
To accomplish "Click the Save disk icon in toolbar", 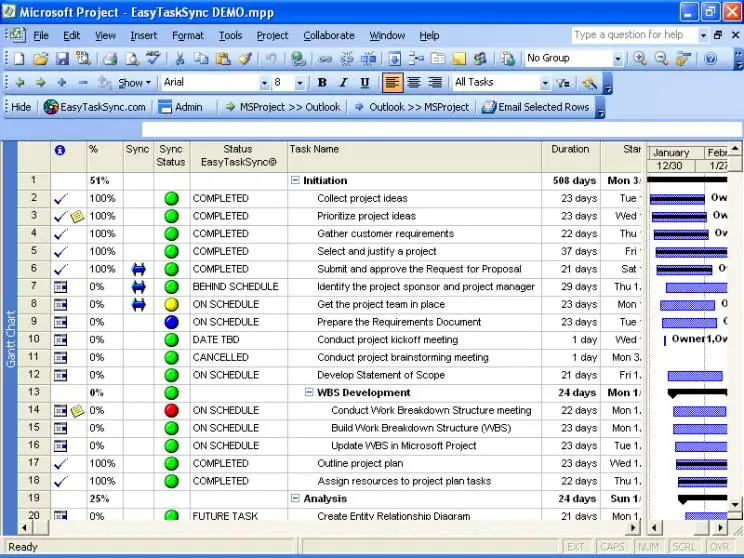I will [x=62, y=58].
